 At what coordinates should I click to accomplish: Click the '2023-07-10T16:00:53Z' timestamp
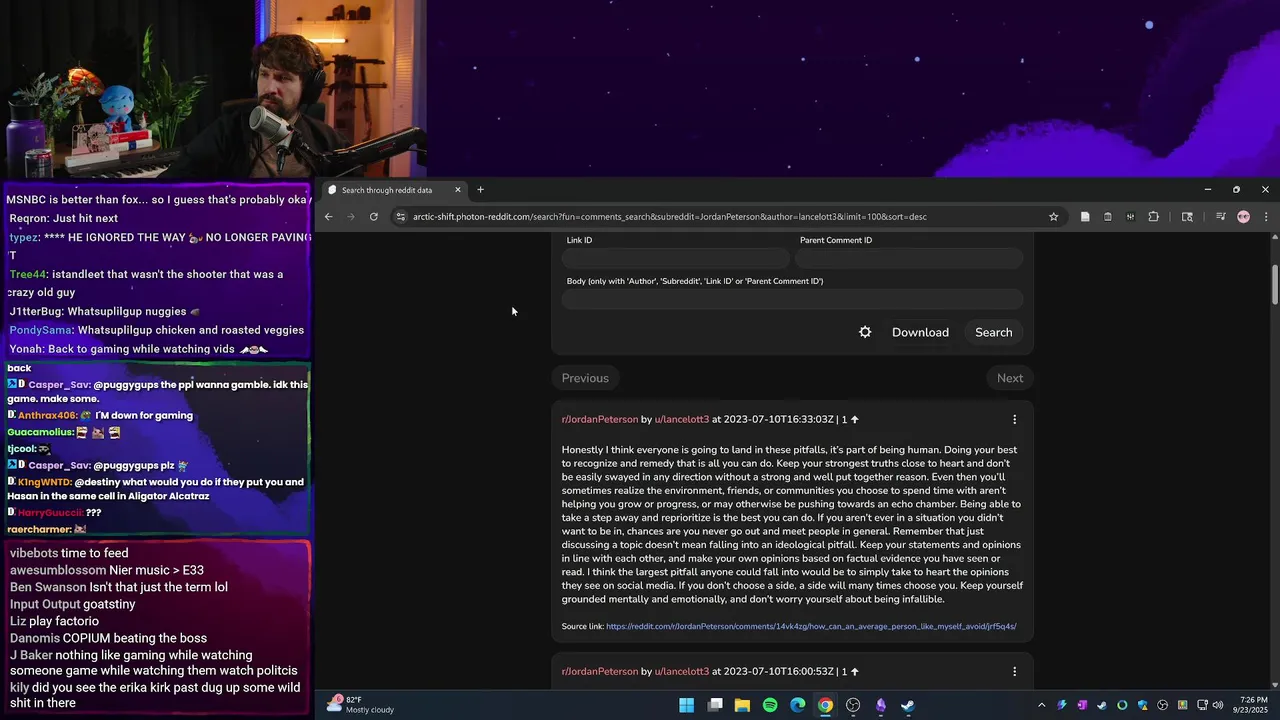778,672
